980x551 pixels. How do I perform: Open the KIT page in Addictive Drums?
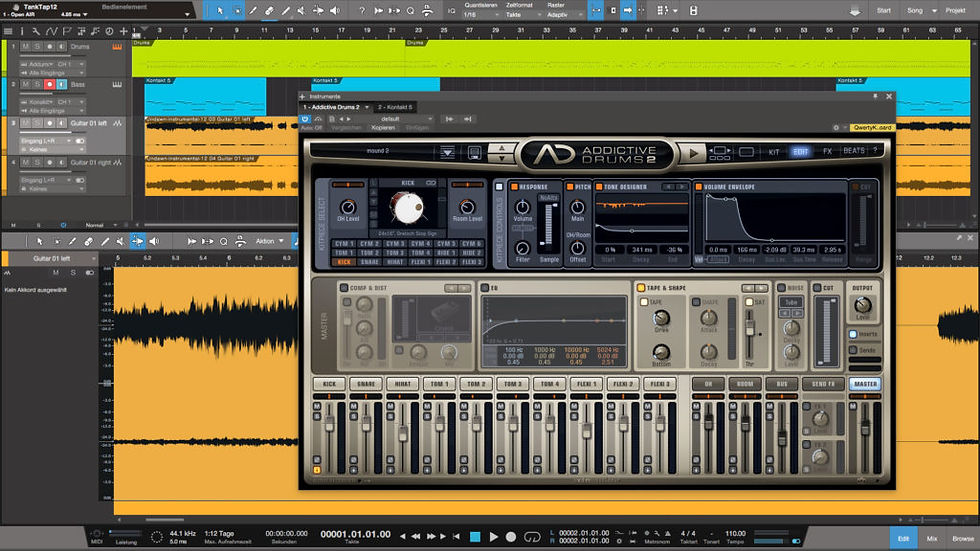774,152
